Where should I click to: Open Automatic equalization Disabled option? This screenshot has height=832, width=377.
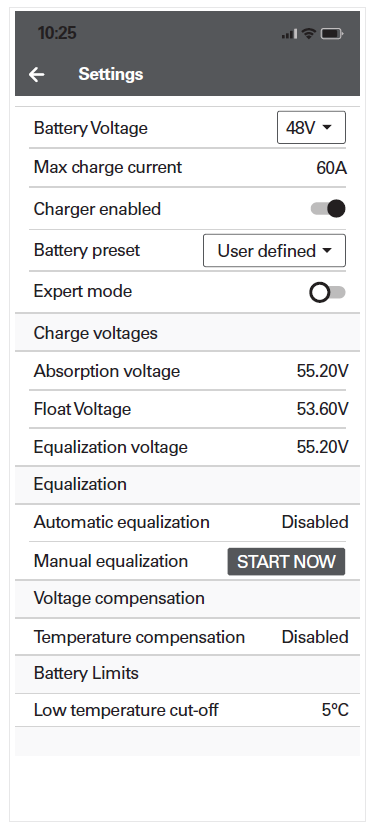187,523
